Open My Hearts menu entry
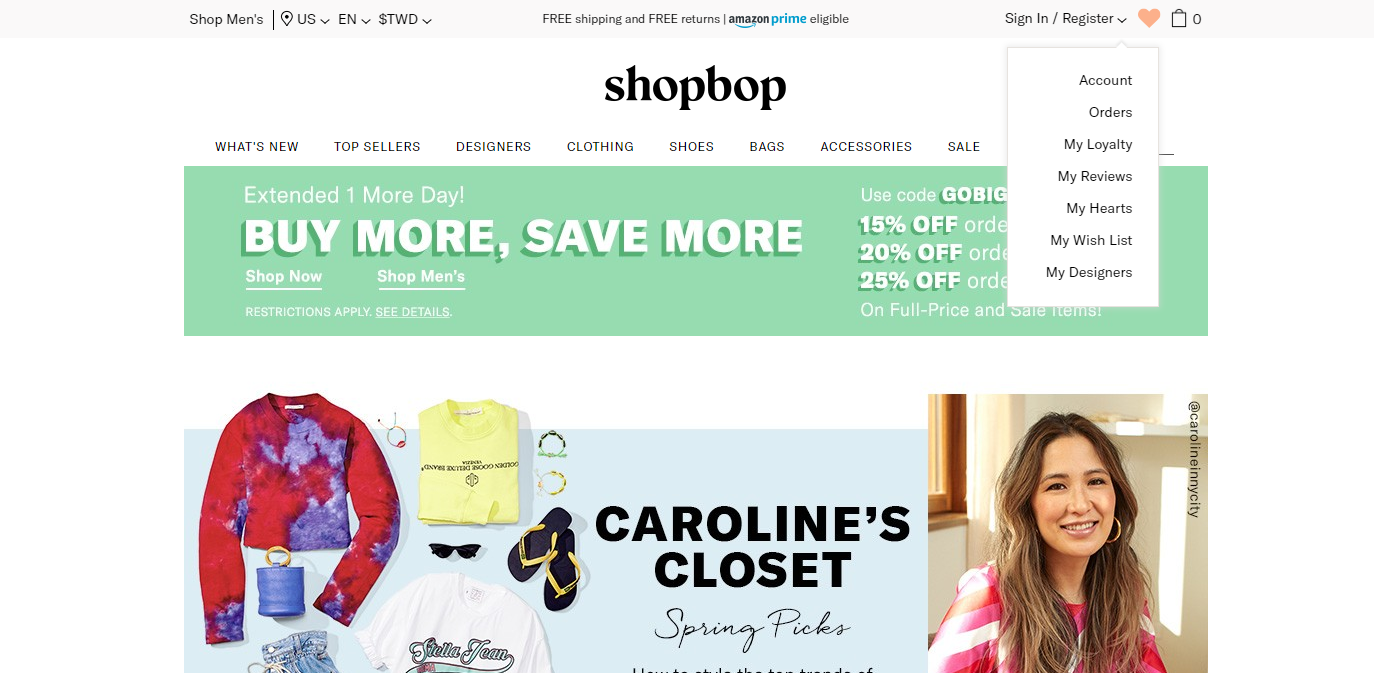1374x673 pixels. click(x=1099, y=208)
